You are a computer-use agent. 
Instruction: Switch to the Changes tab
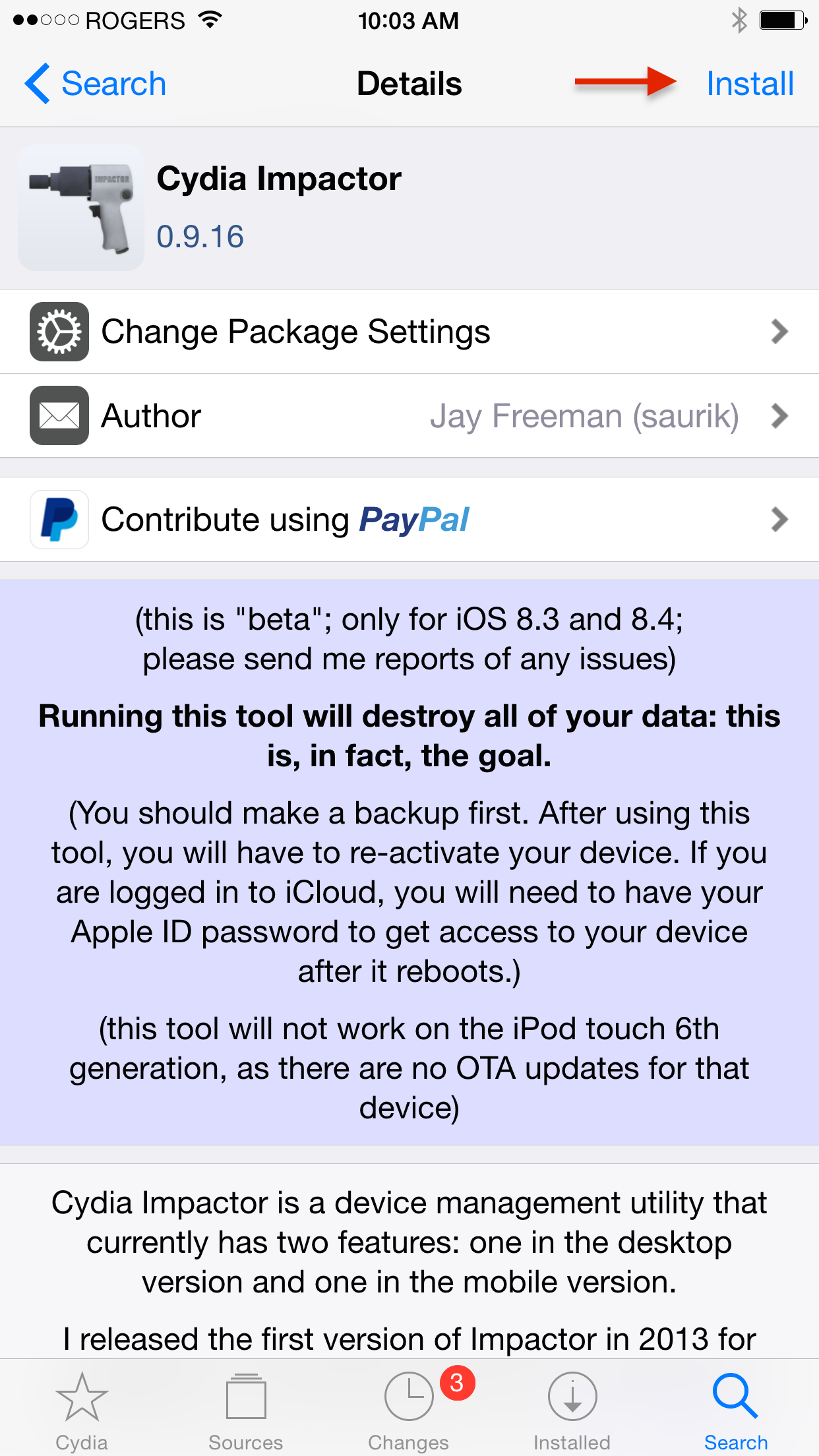tap(409, 1411)
